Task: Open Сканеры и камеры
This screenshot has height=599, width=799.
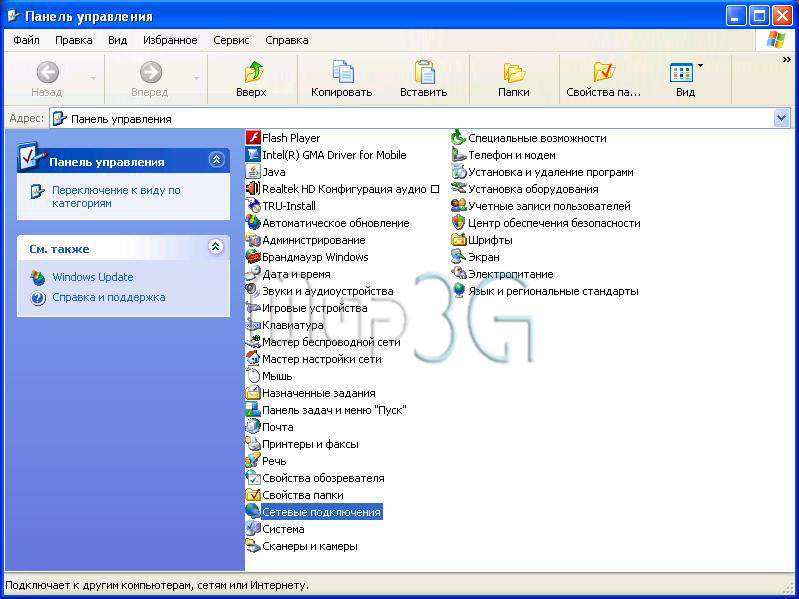Action: [302, 546]
